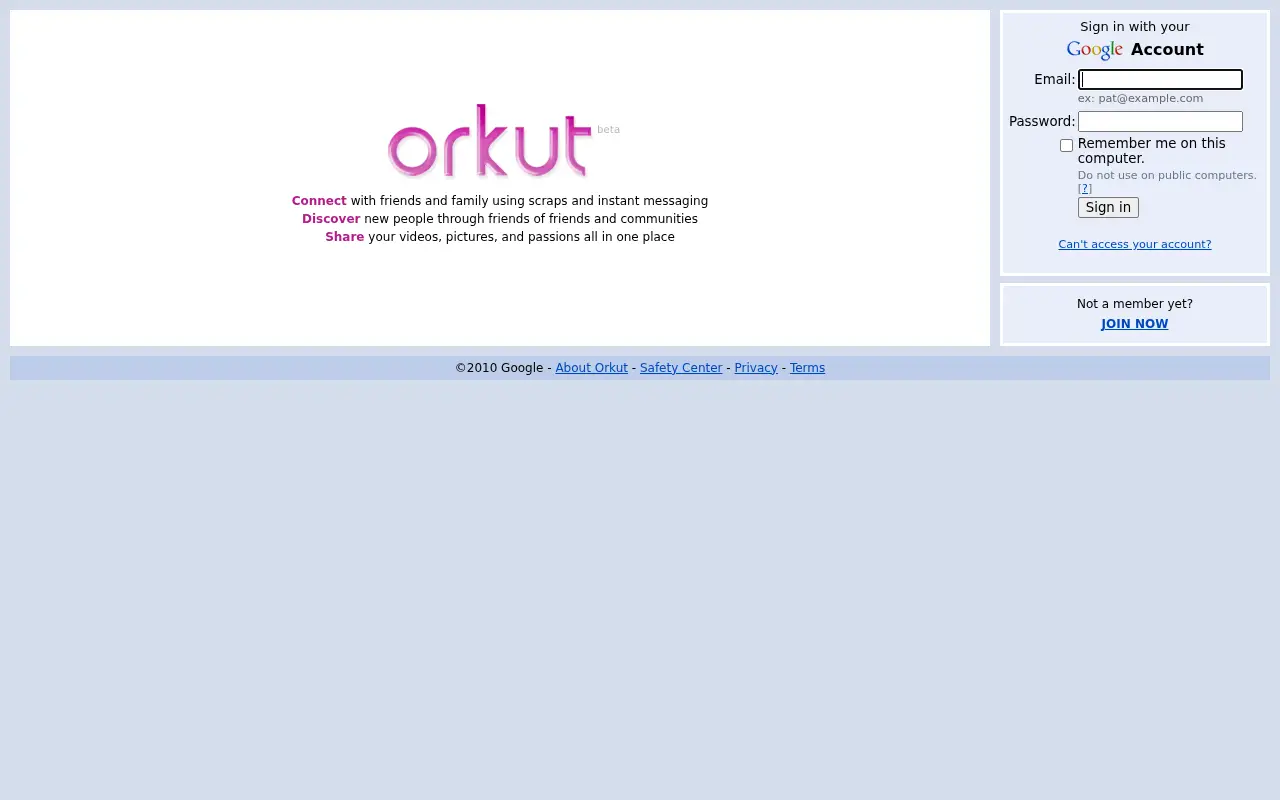Click the 'Share' heading word

[x=345, y=237]
